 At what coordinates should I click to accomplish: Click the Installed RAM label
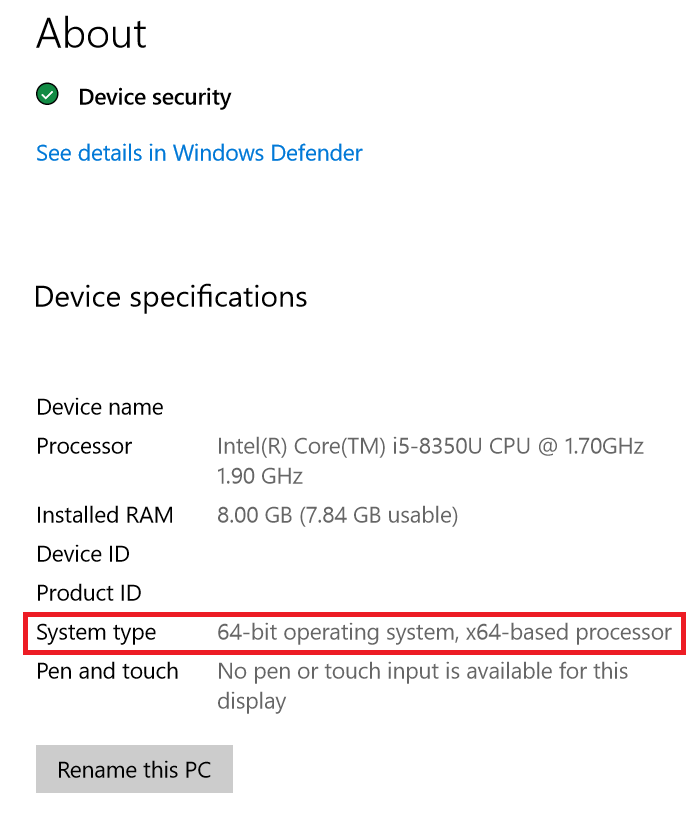(104, 515)
